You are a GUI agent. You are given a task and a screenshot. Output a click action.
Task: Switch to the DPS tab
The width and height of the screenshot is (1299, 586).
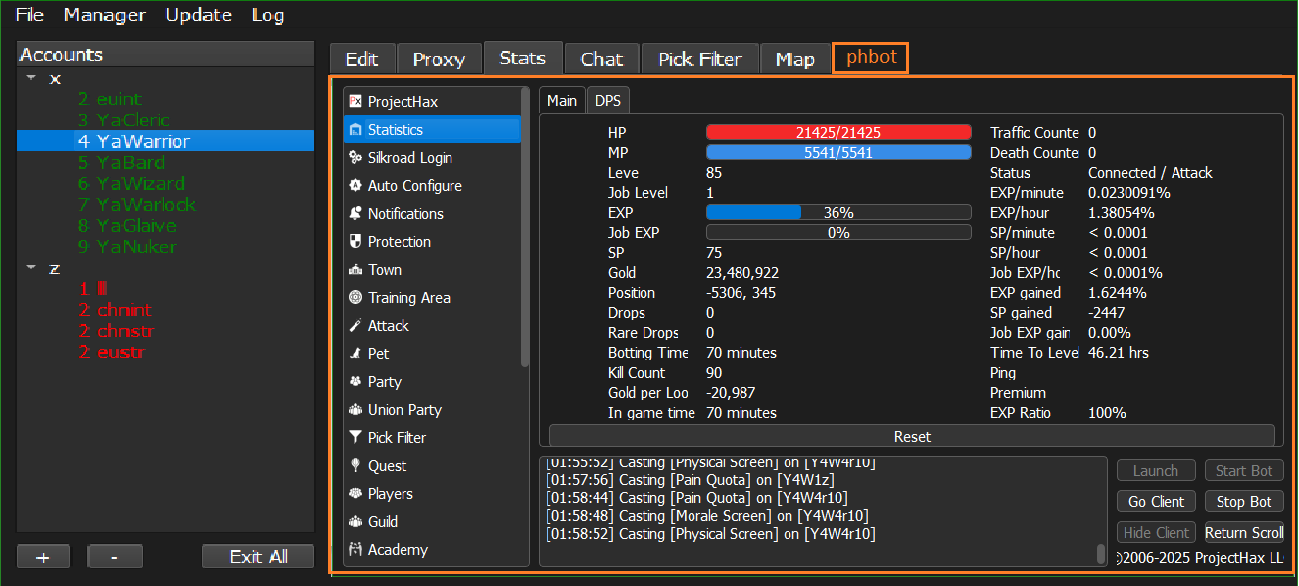pos(606,100)
